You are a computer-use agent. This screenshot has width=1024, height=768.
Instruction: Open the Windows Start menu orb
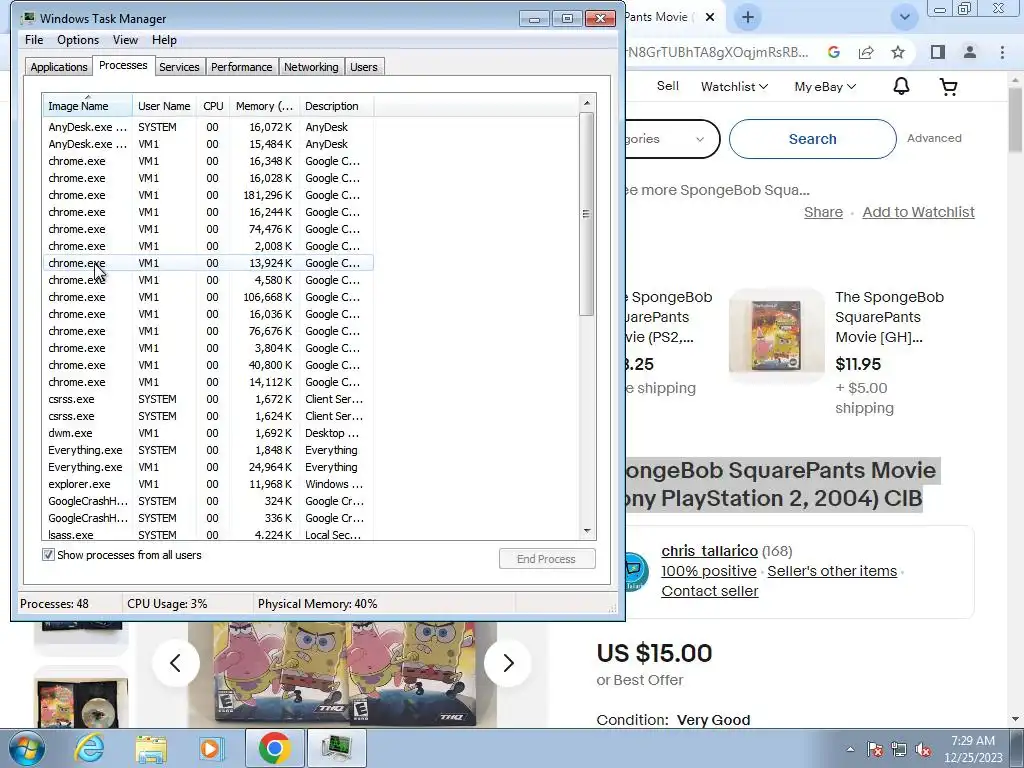point(26,748)
